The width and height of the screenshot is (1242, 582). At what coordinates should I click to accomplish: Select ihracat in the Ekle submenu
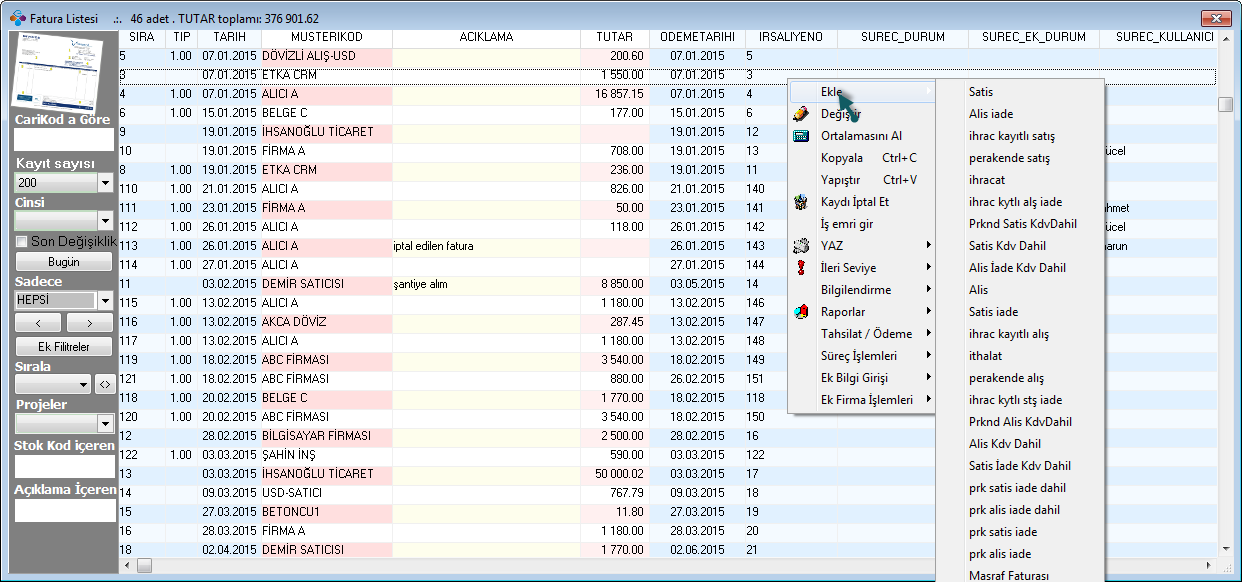[1020, 180]
